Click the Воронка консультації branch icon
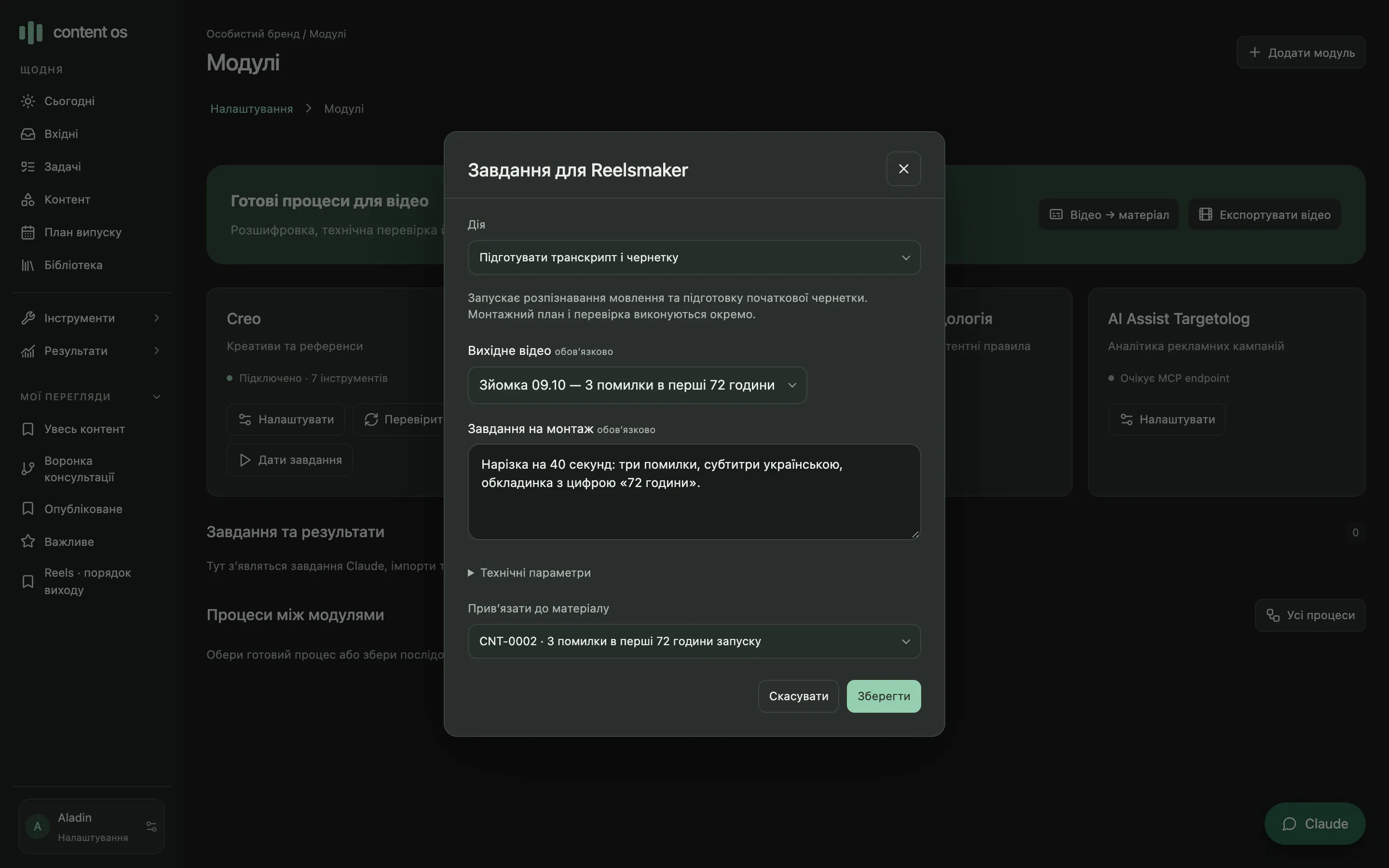This screenshot has height=868, width=1389. click(x=27, y=468)
